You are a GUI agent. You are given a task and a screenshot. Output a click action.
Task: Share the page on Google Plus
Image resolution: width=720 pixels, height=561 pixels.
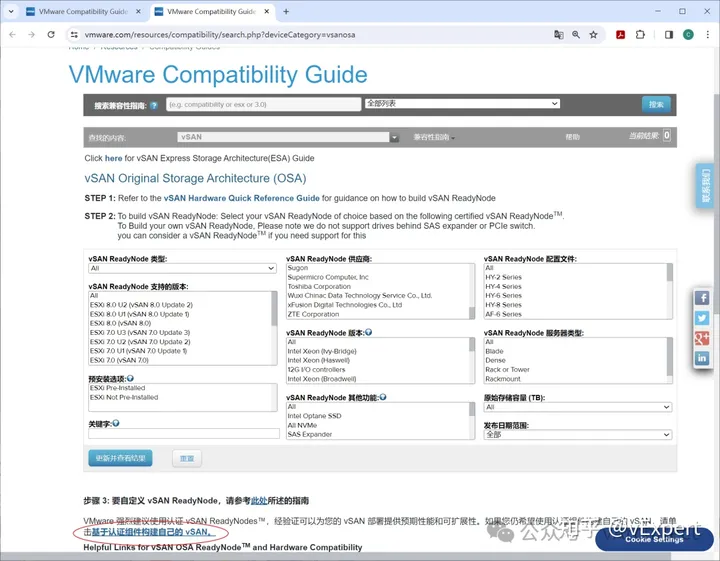click(702, 338)
